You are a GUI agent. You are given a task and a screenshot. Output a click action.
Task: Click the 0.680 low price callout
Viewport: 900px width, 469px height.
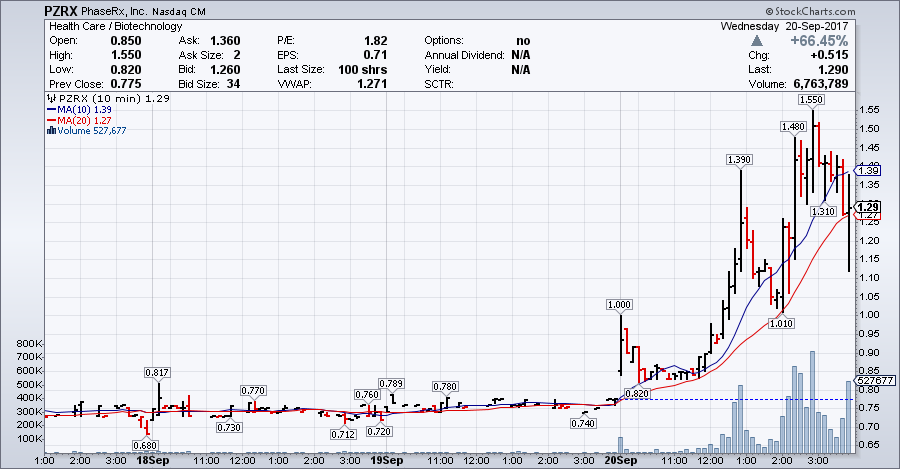click(147, 446)
